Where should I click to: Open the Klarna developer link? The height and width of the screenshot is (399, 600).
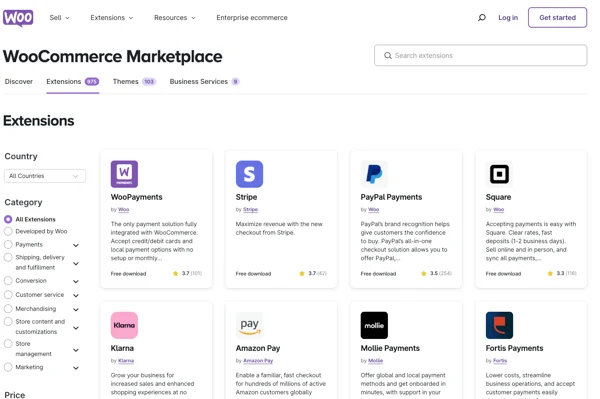click(x=126, y=361)
